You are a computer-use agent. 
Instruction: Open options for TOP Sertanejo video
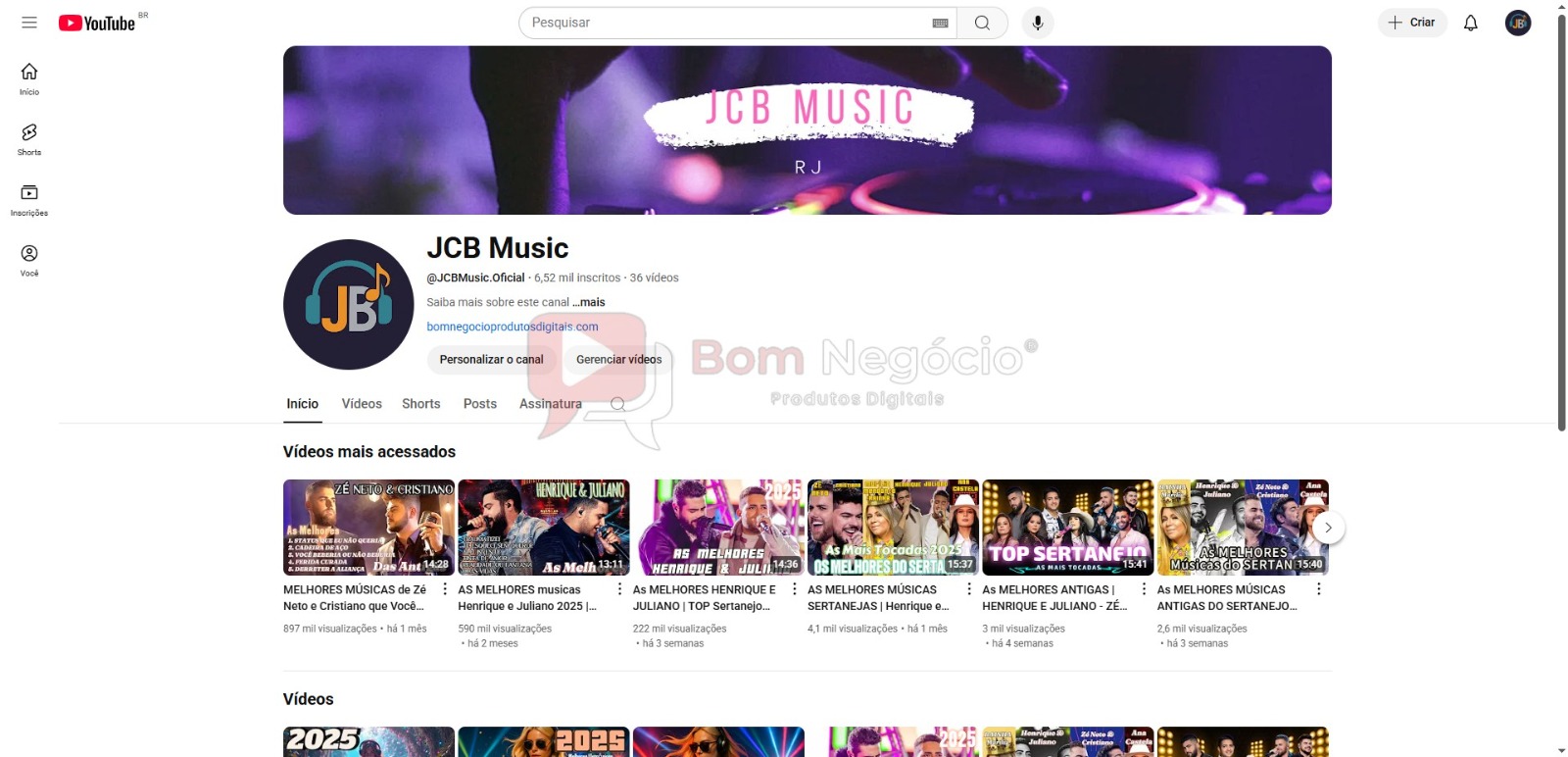click(795, 589)
